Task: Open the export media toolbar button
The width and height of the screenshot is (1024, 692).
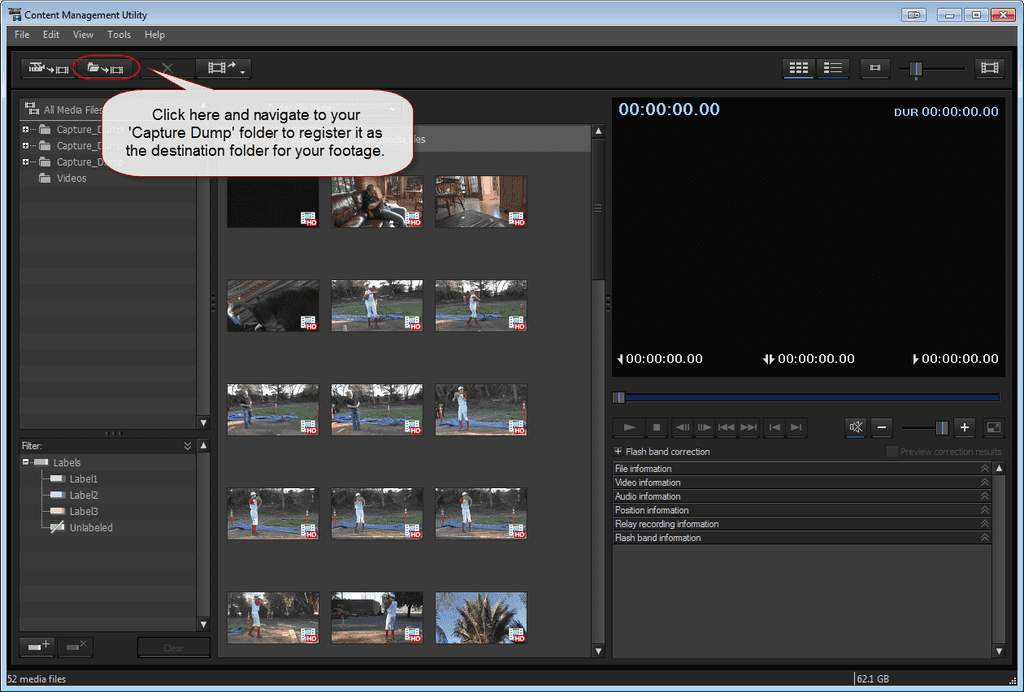Action: coord(222,69)
